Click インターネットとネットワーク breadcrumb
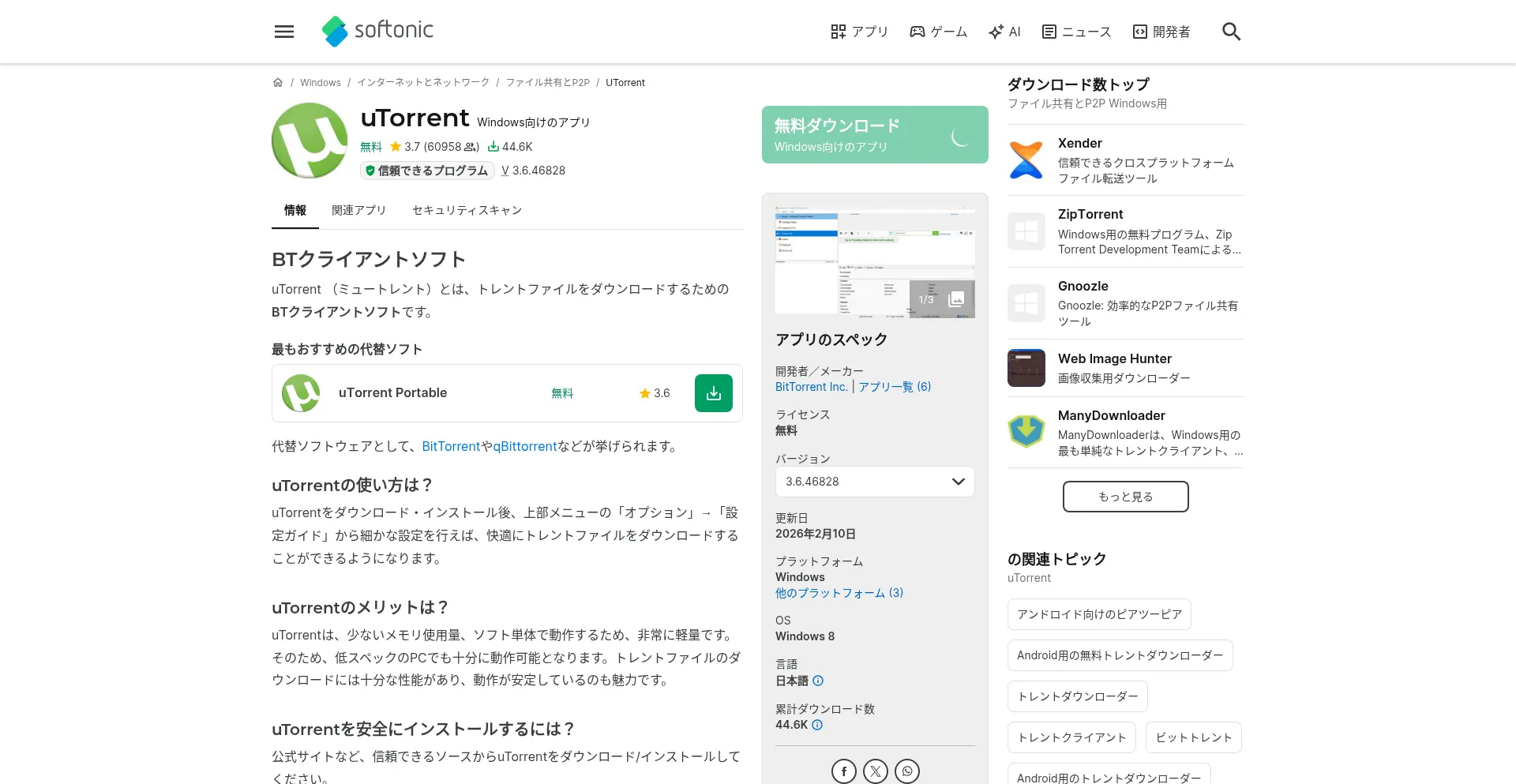The width and height of the screenshot is (1516, 784). pyautogui.click(x=423, y=82)
